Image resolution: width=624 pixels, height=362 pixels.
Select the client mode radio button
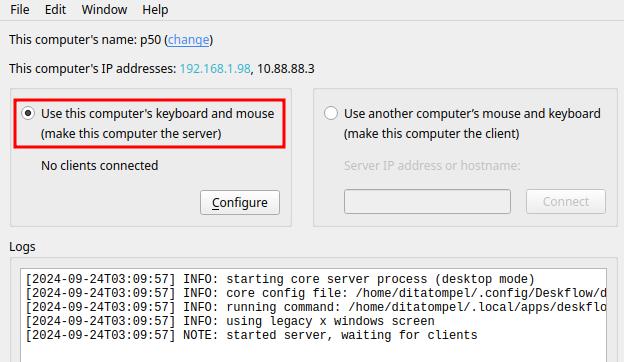[331, 113]
